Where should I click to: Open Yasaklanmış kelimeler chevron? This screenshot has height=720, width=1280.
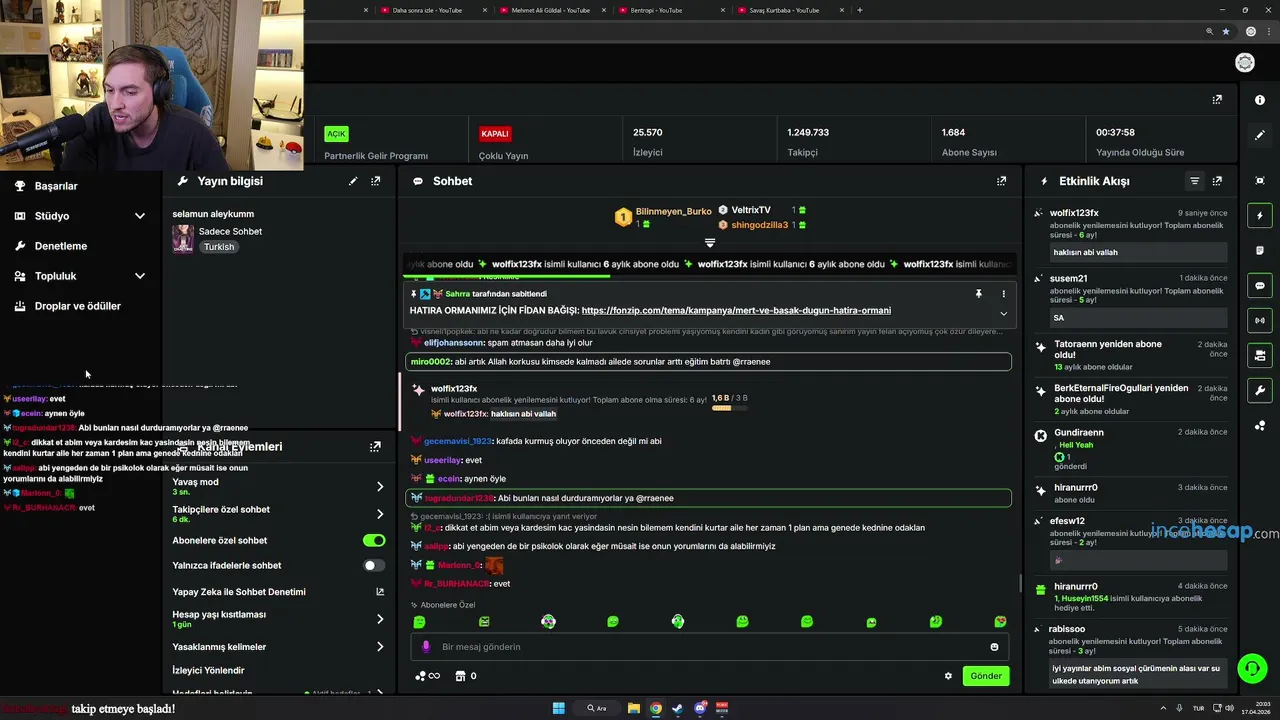click(380, 647)
